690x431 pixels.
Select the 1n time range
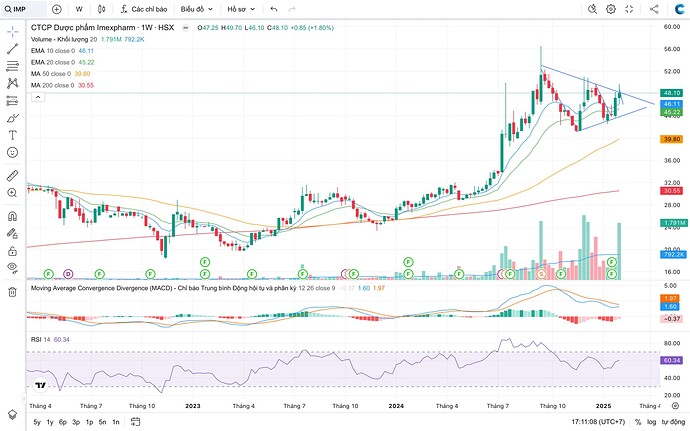click(116, 422)
